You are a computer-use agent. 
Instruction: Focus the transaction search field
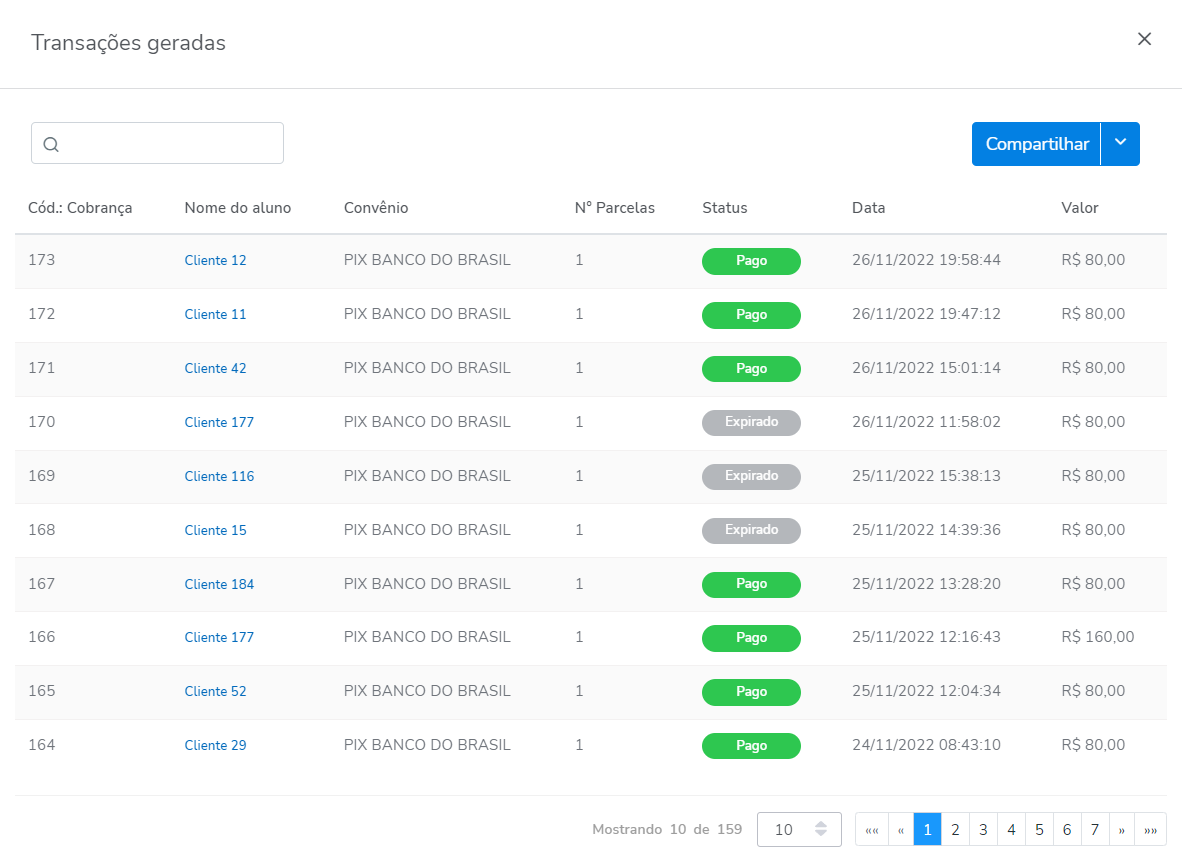pyautogui.click(x=170, y=143)
